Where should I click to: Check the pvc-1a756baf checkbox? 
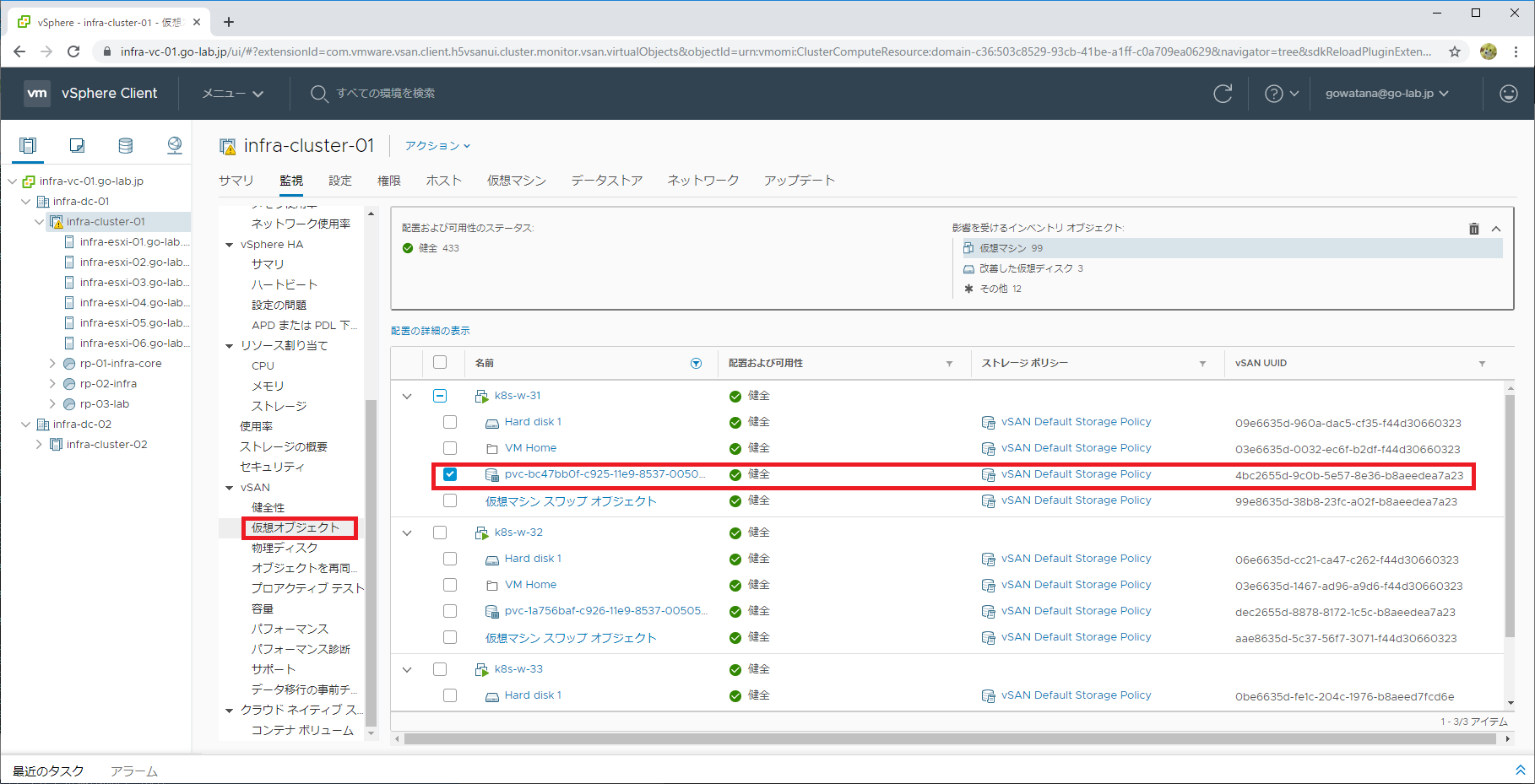click(450, 611)
